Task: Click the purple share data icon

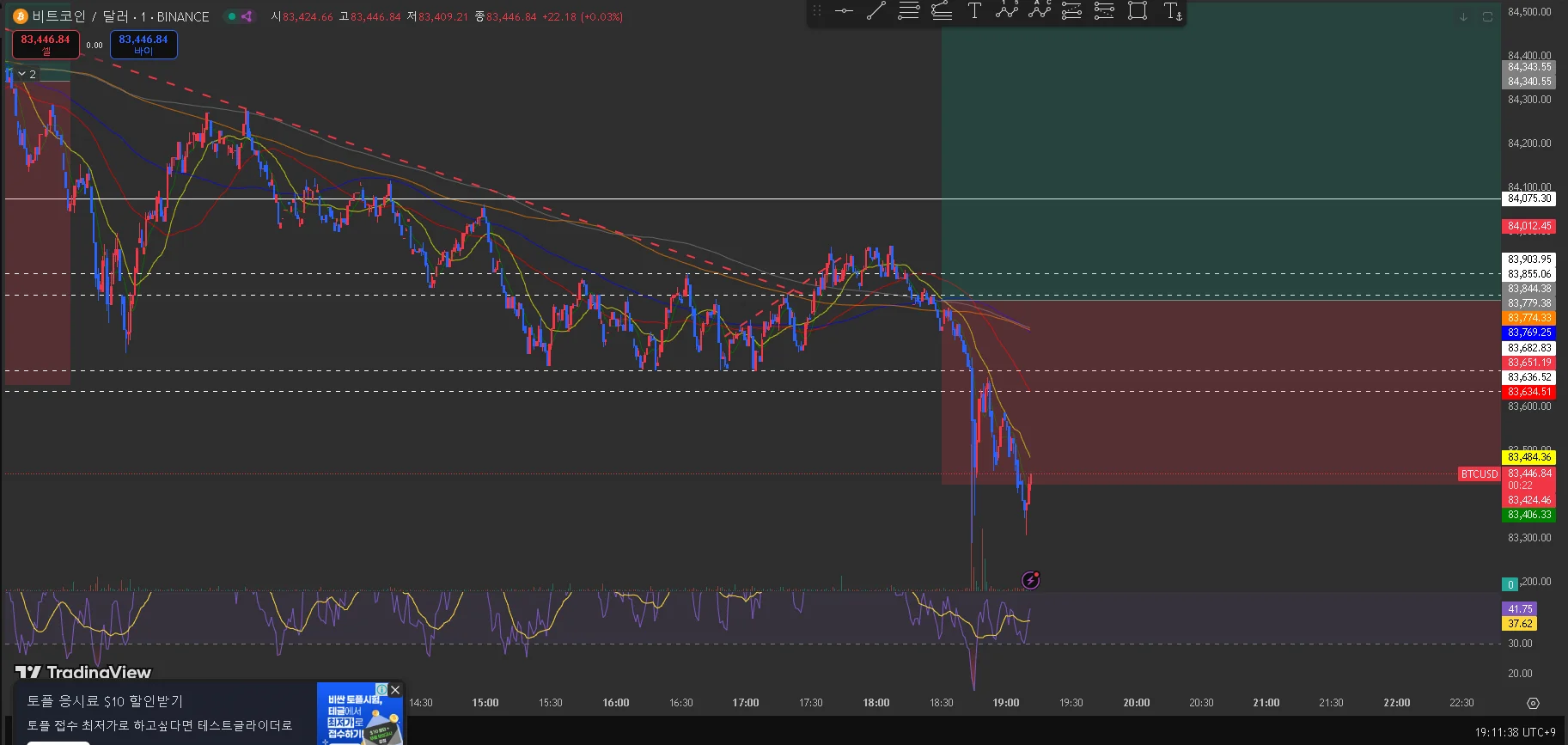Action: pos(247,16)
